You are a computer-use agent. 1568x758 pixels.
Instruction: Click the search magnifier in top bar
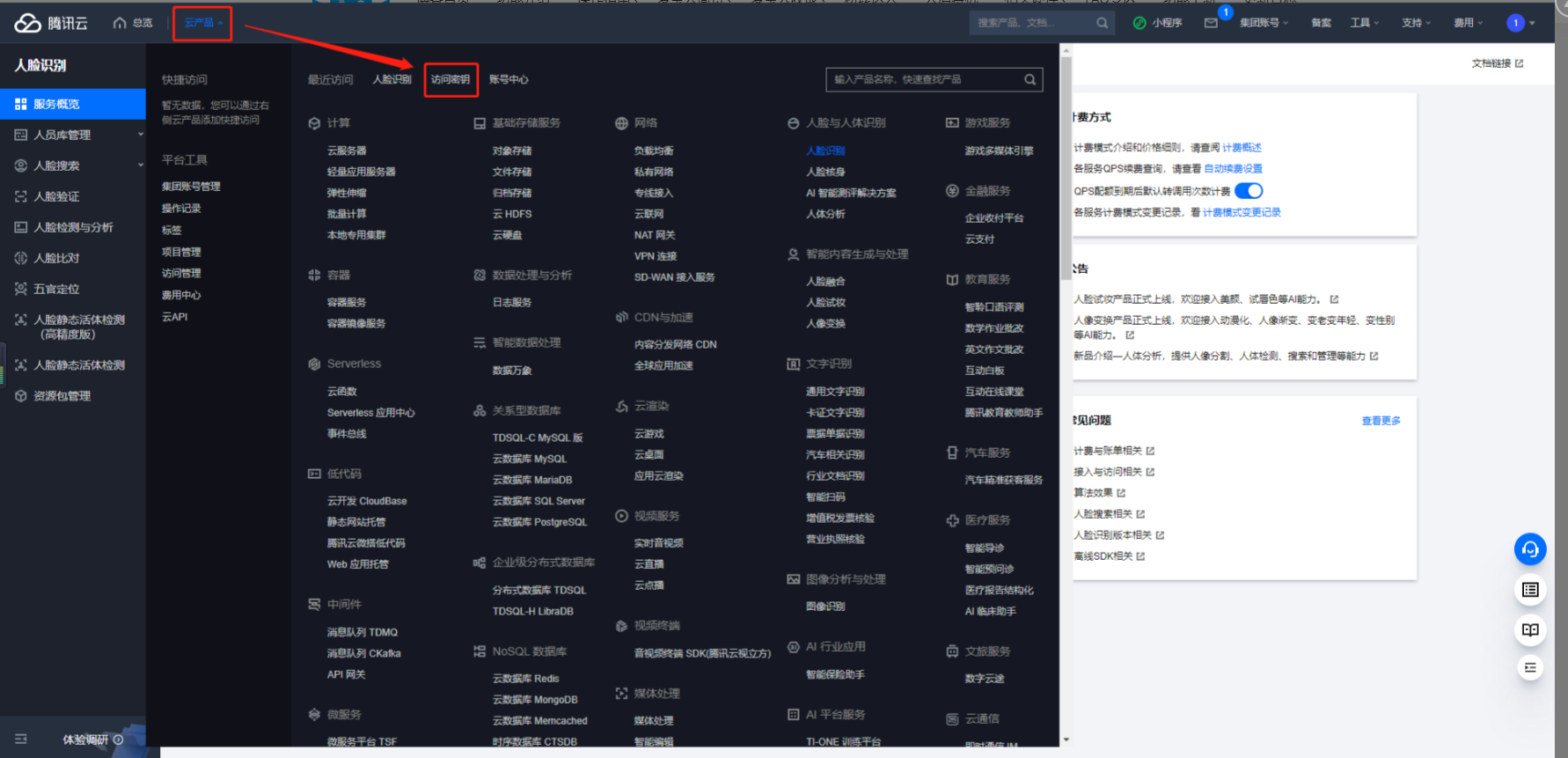[x=1102, y=23]
